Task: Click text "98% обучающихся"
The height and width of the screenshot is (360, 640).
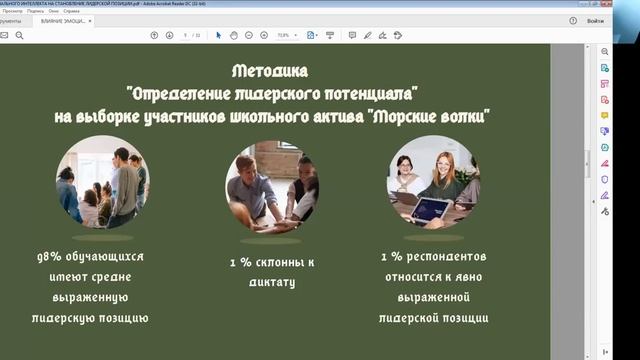Action: tap(91, 257)
